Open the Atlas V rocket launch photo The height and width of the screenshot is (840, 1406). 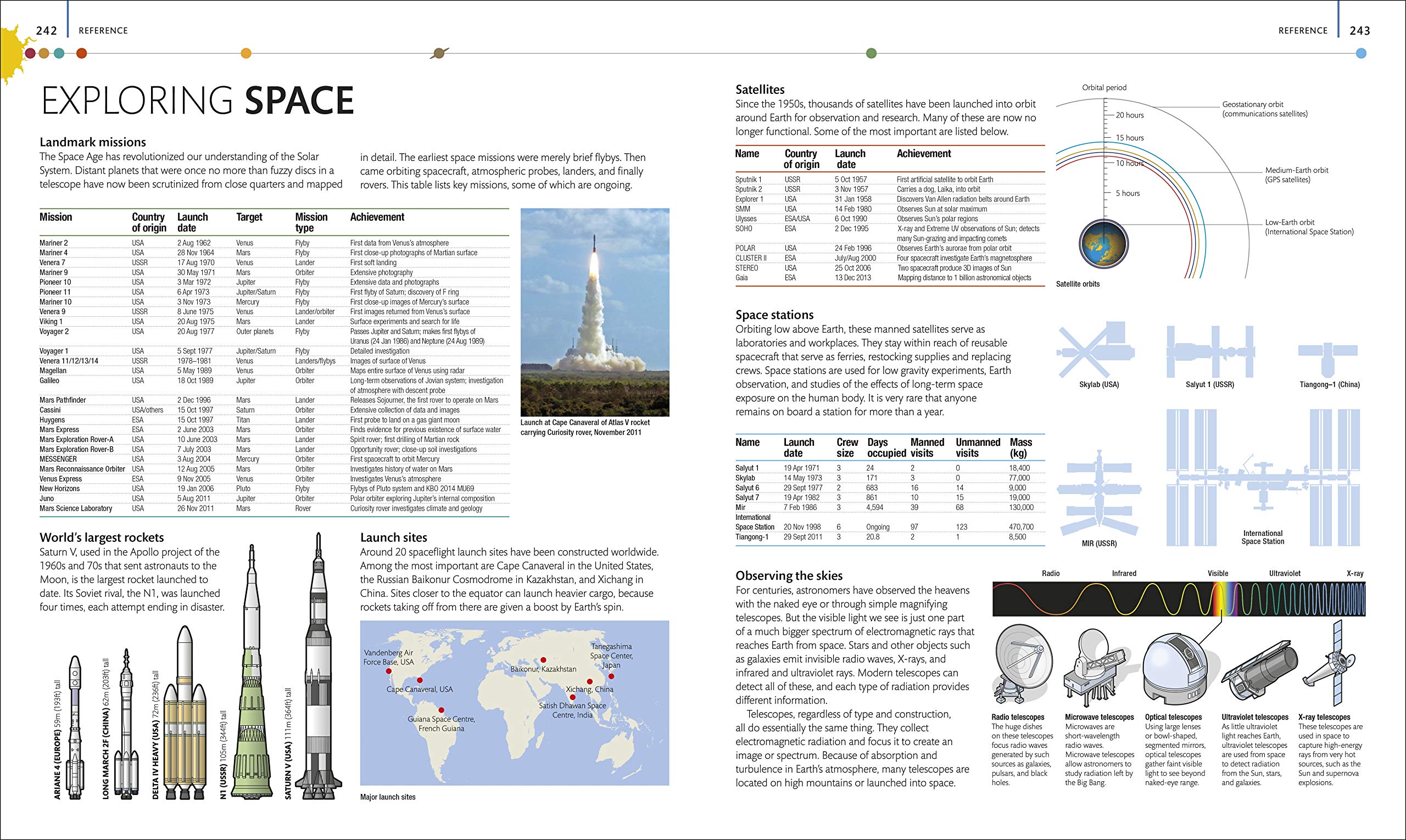pos(595,312)
